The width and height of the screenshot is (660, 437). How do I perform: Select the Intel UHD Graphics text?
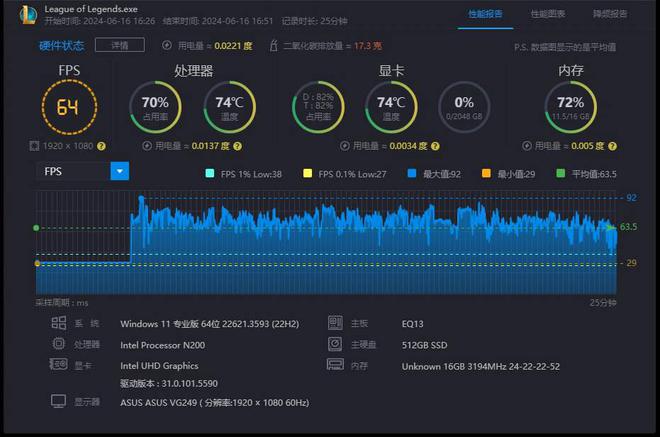pyautogui.click(x=159, y=366)
